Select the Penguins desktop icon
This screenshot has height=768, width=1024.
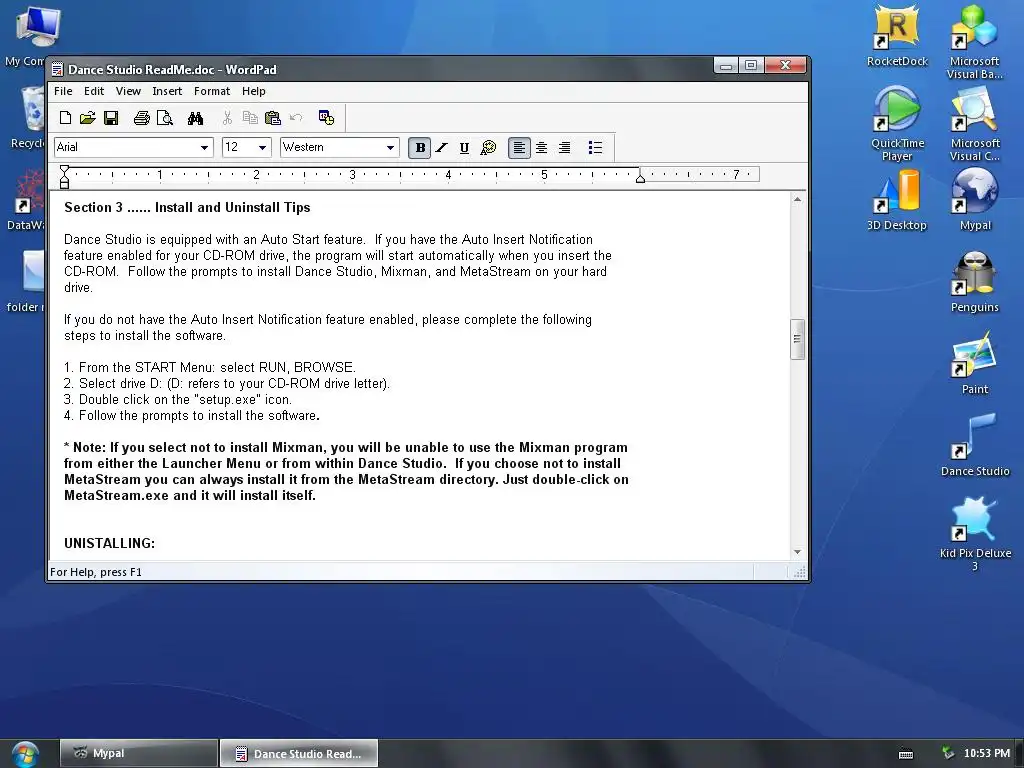pos(974,281)
